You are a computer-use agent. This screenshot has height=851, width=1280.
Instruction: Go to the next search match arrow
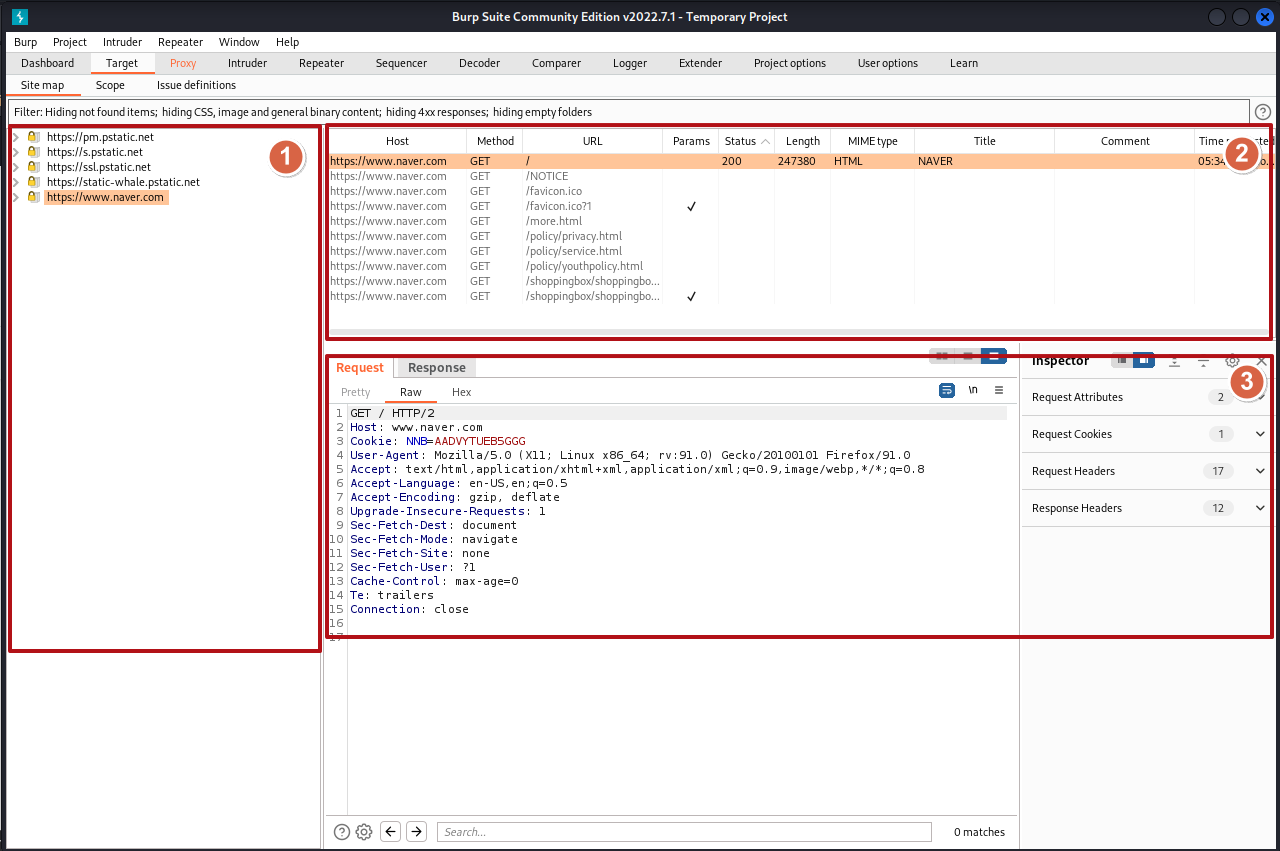coord(417,831)
